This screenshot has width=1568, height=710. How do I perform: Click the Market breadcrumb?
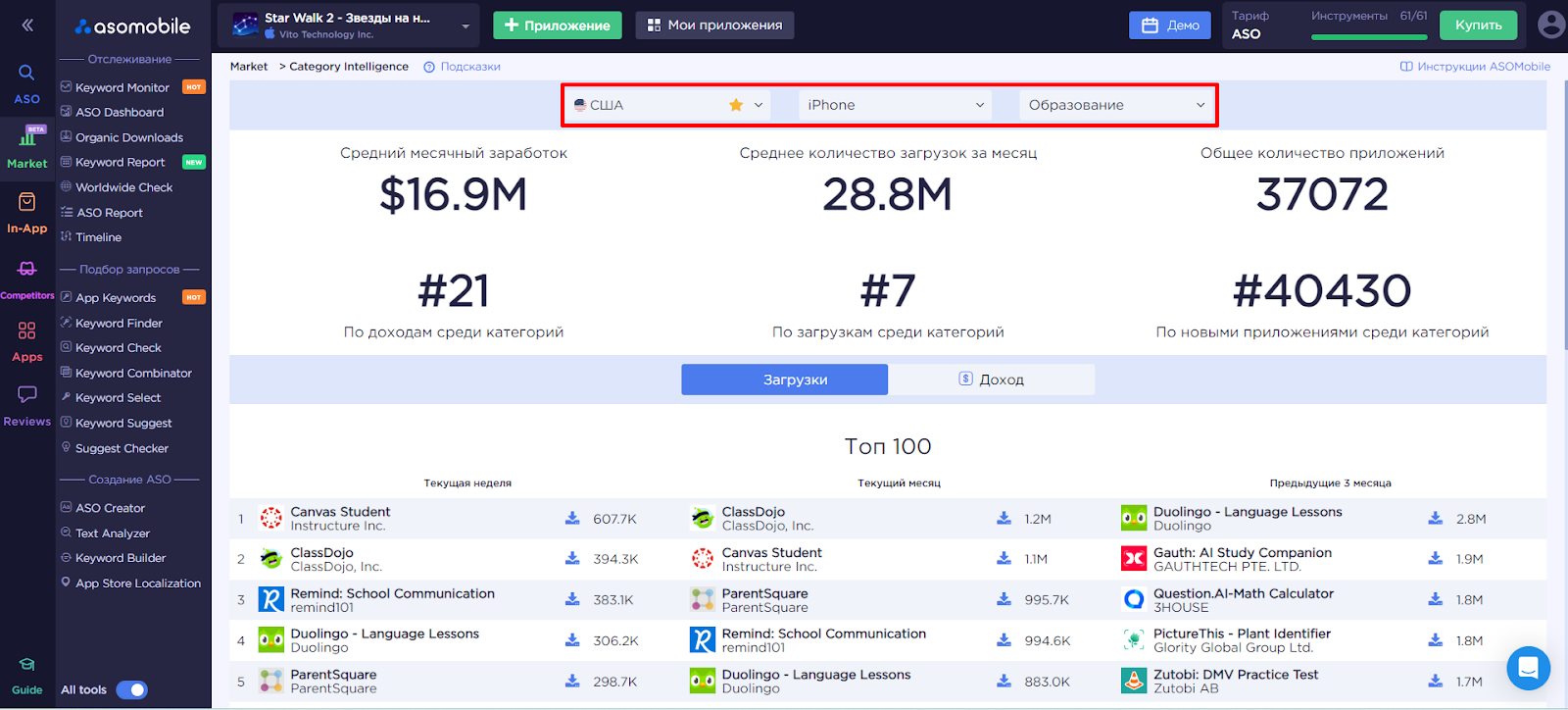(x=249, y=67)
